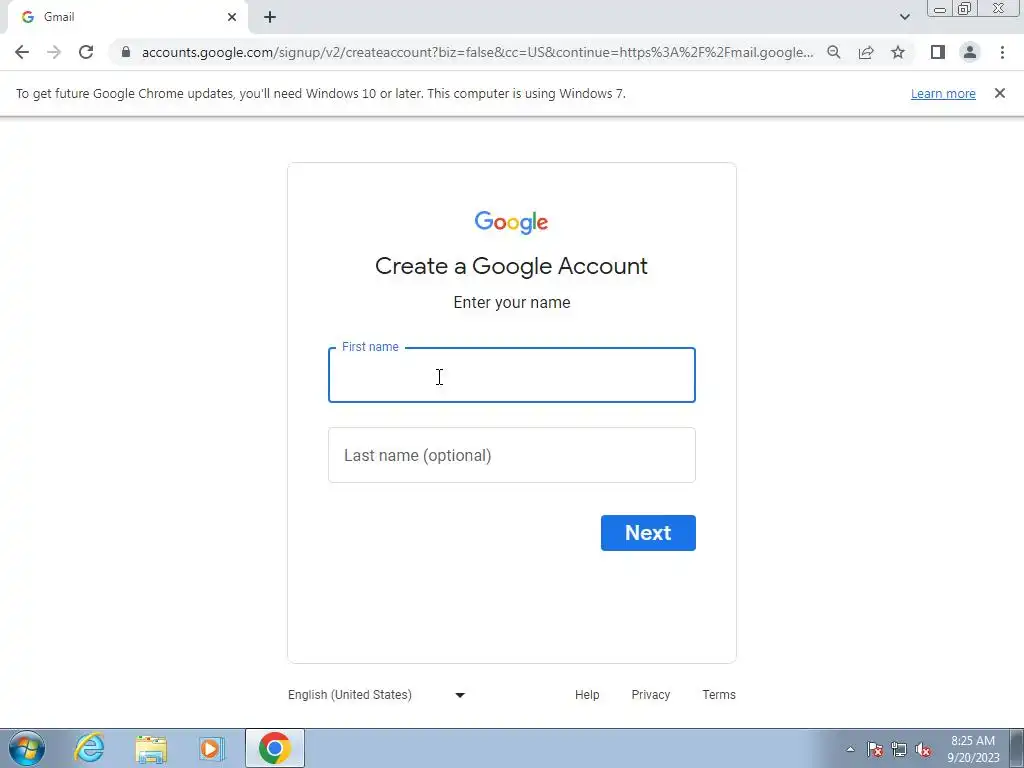Open the Action Center flag icon
The height and width of the screenshot is (768, 1024).
(875, 750)
